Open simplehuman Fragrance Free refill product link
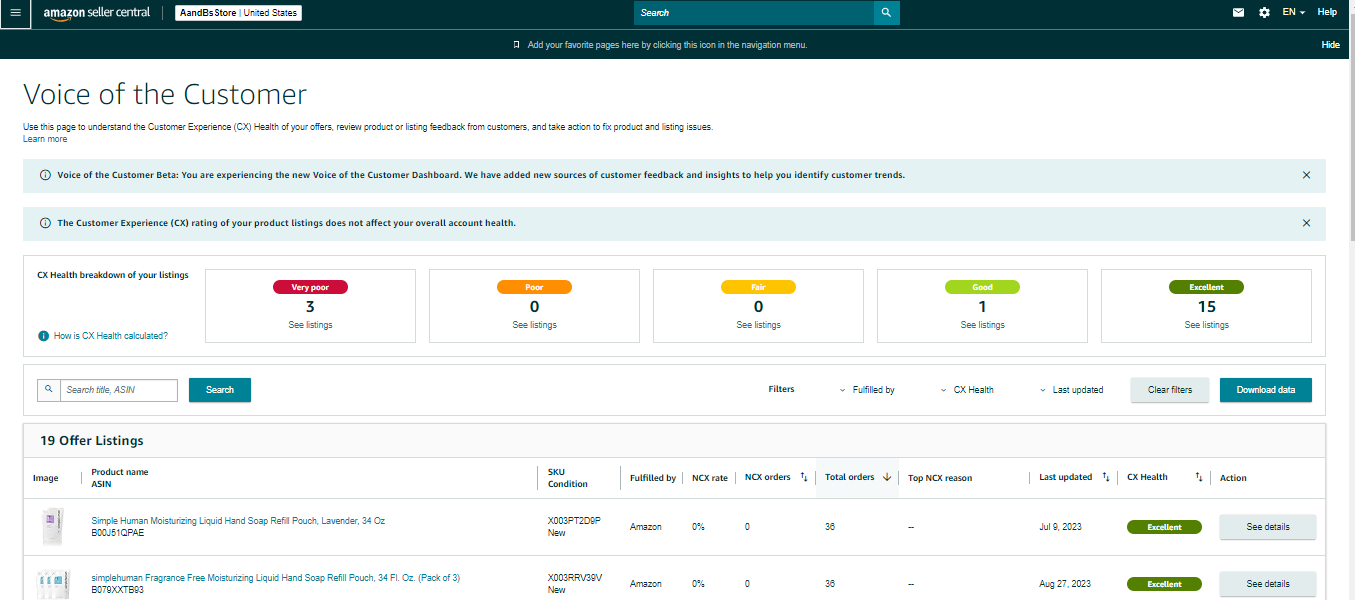 [275, 578]
